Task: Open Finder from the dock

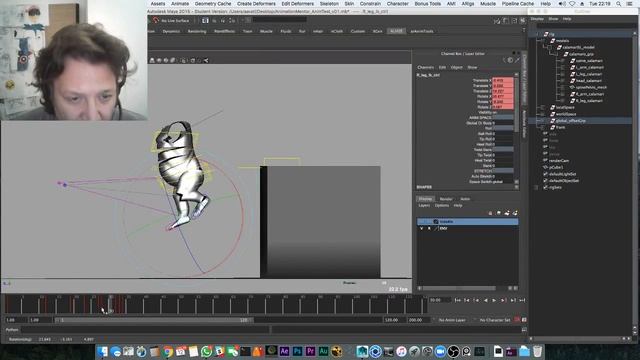Action: click(x=102, y=351)
